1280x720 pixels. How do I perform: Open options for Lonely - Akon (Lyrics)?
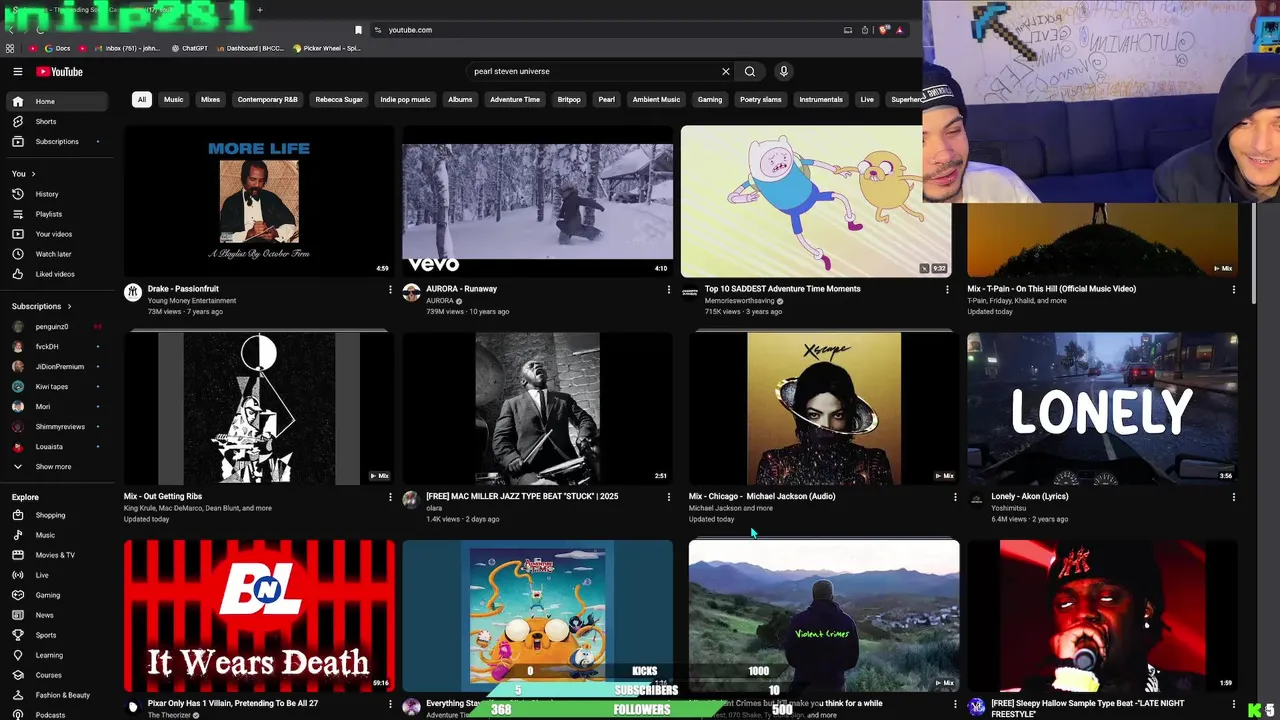[x=1233, y=497]
